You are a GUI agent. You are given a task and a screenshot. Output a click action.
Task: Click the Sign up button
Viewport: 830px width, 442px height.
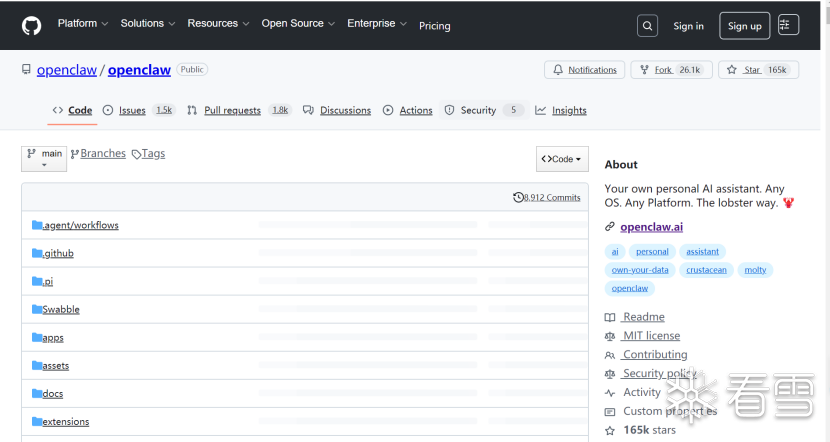click(744, 26)
